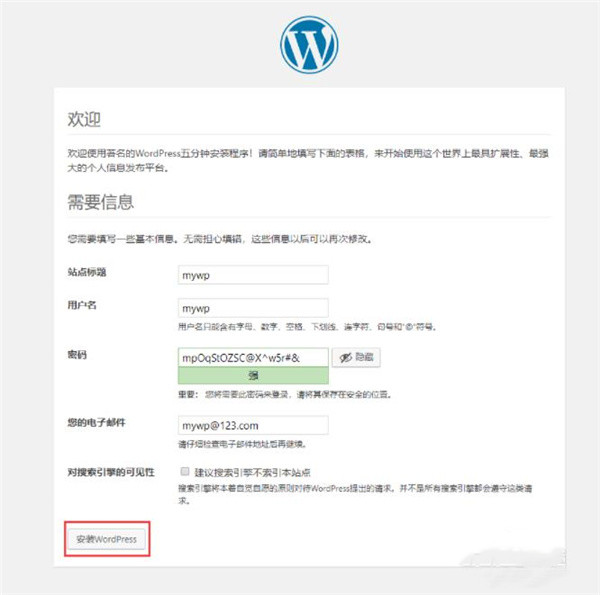Click the 需要信息 section heading
Image resolution: width=600 pixels, height=595 pixels.
pos(101,202)
